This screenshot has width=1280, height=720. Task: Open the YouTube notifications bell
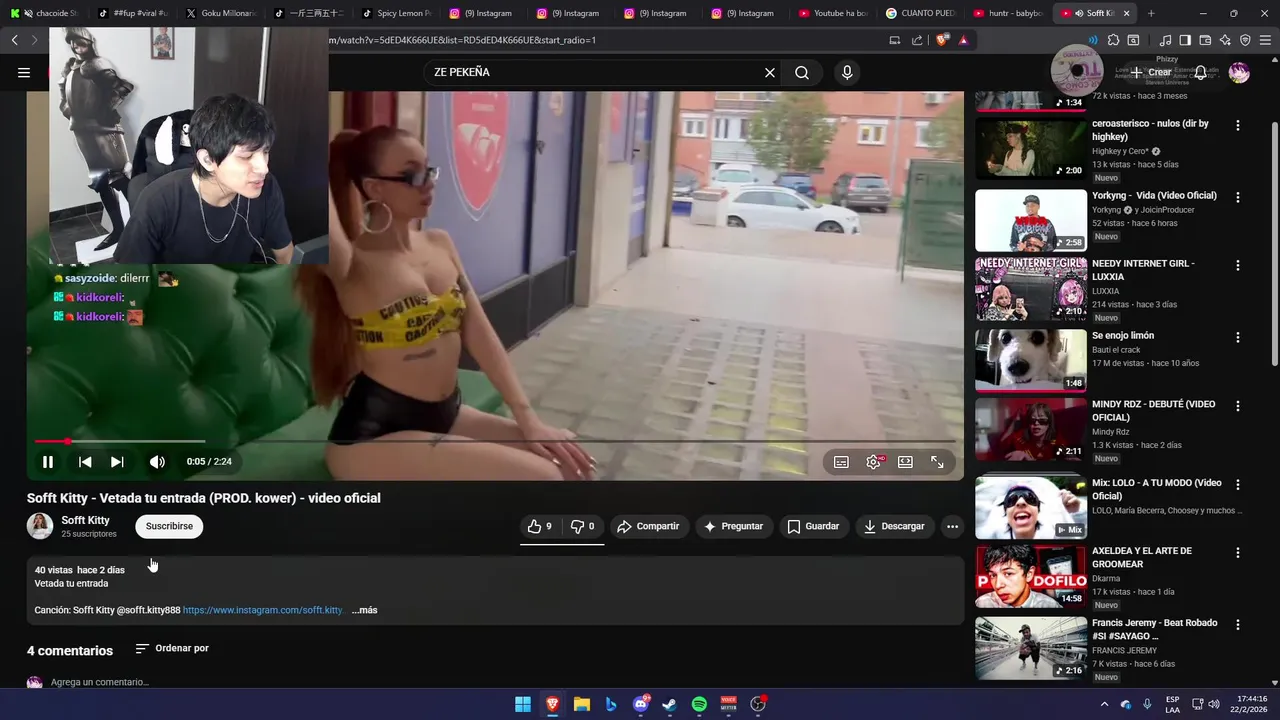[x=1200, y=72]
